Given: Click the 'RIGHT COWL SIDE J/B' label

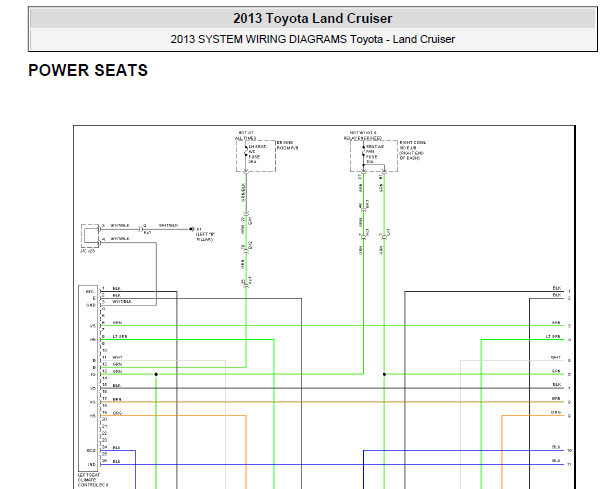Looking at the screenshot, I should tap(413, 150).
